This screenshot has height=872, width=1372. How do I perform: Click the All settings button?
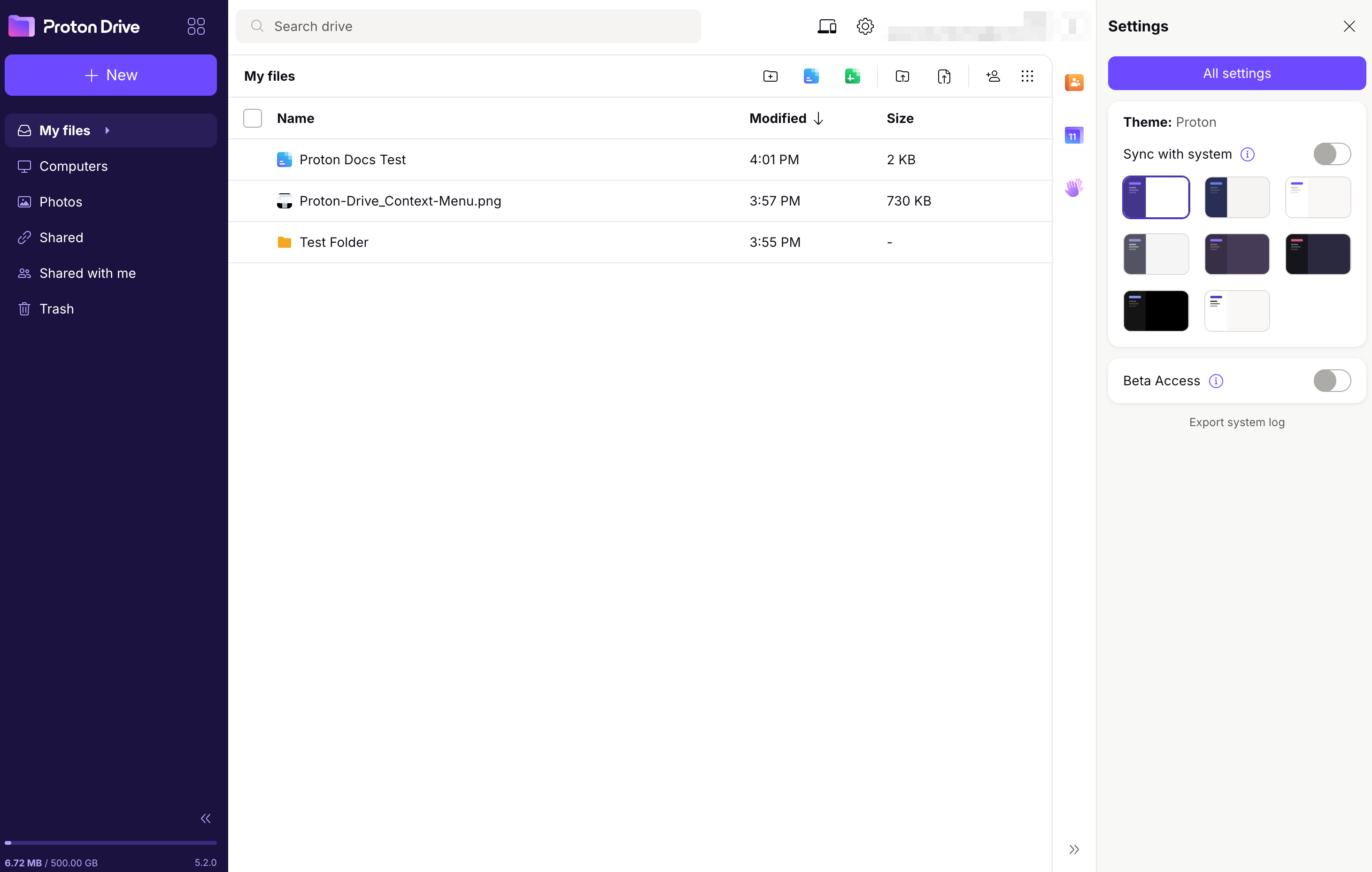[1236, 74]
